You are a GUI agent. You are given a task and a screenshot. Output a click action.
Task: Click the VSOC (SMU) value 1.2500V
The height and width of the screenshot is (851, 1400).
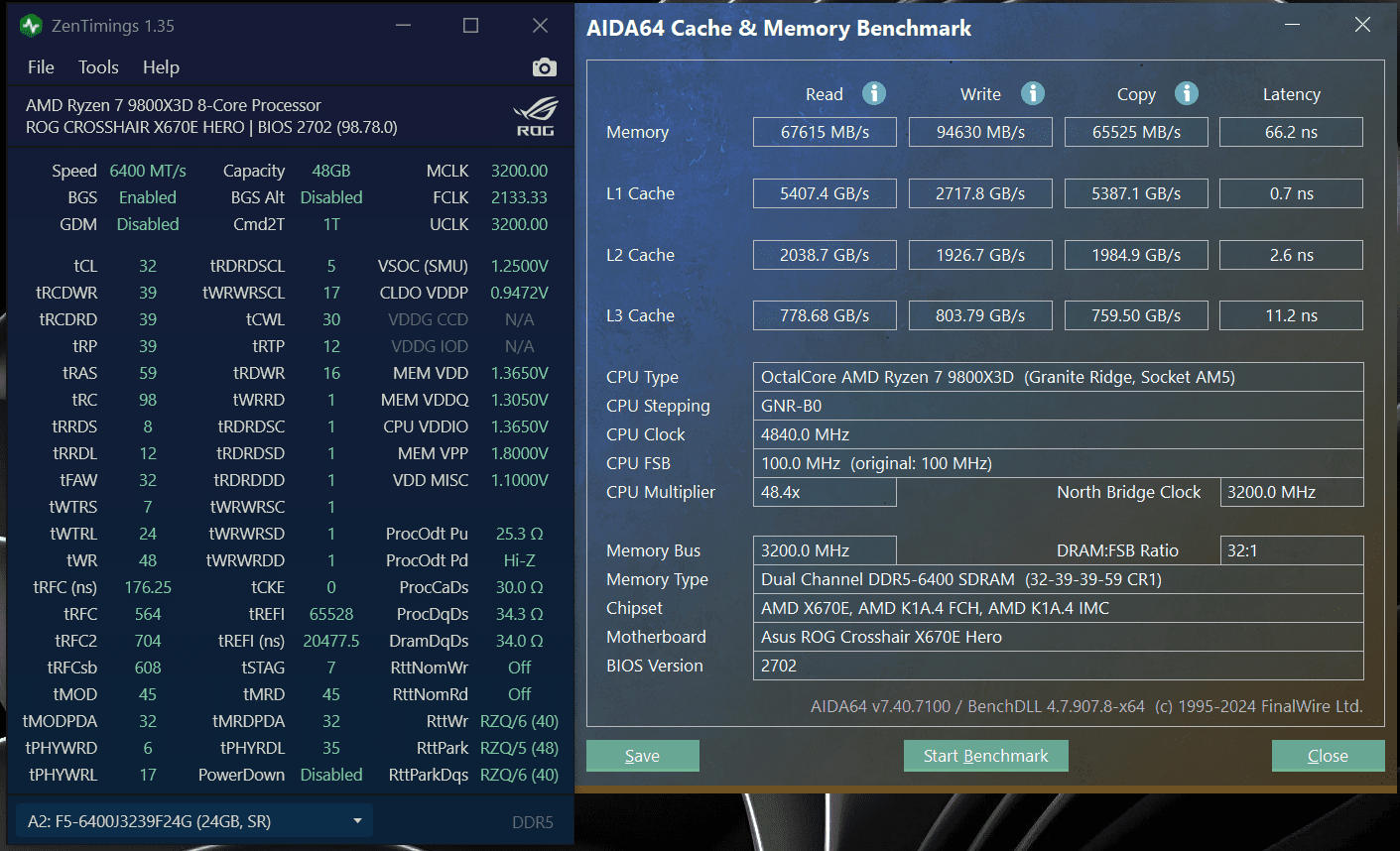[x=519, y=266]
